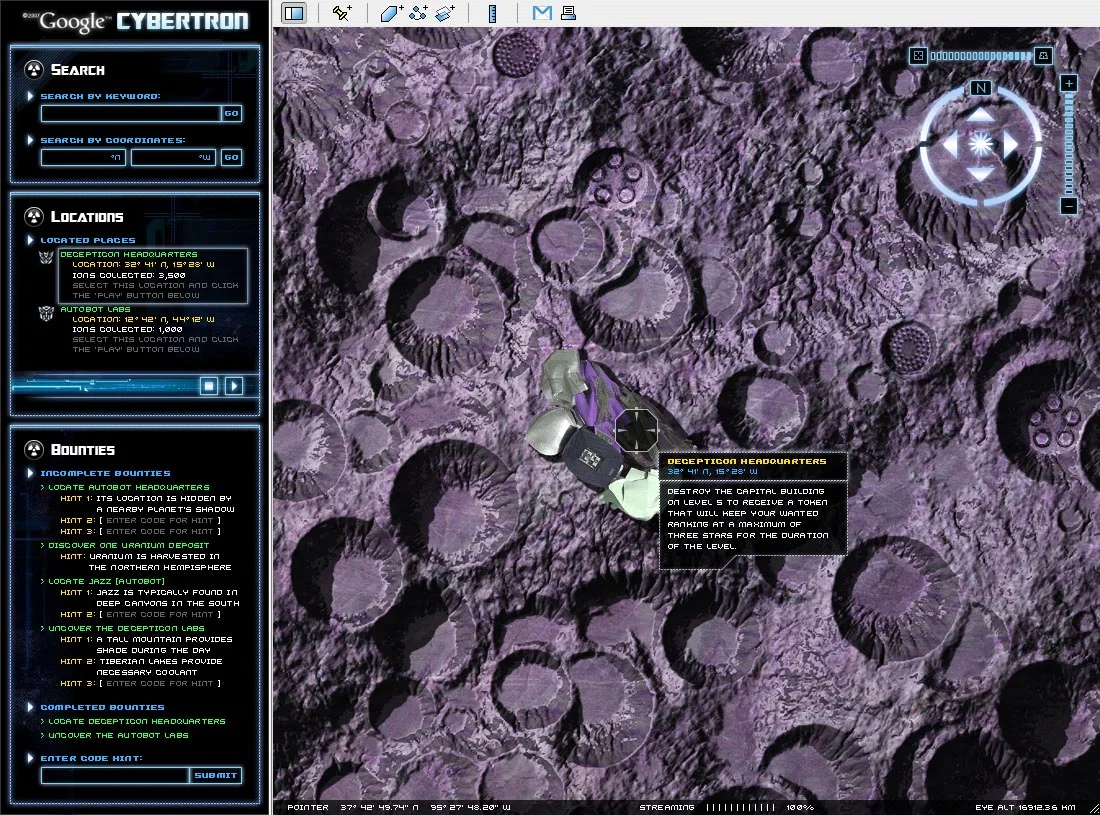Click the add image overlay tool
Viewport: 1100px width, 815px height.
[445, 13]
